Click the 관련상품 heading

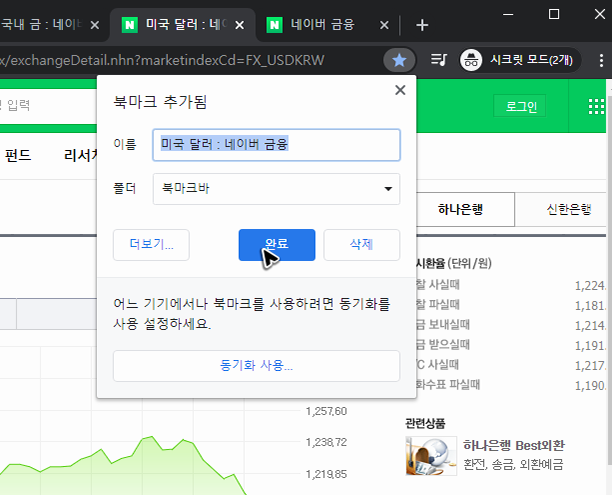[x=425, y=423]
